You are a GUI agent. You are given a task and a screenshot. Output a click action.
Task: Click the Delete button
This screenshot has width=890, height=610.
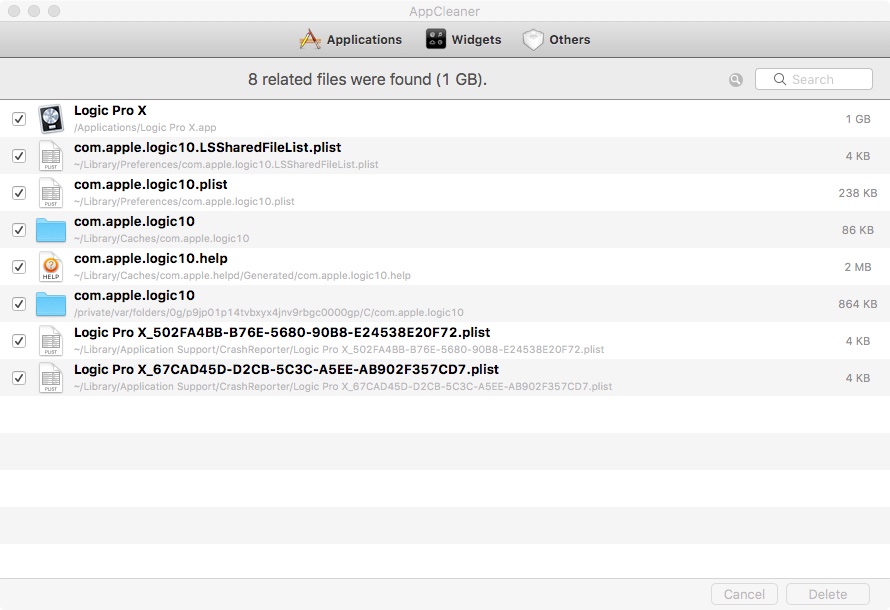828,594
